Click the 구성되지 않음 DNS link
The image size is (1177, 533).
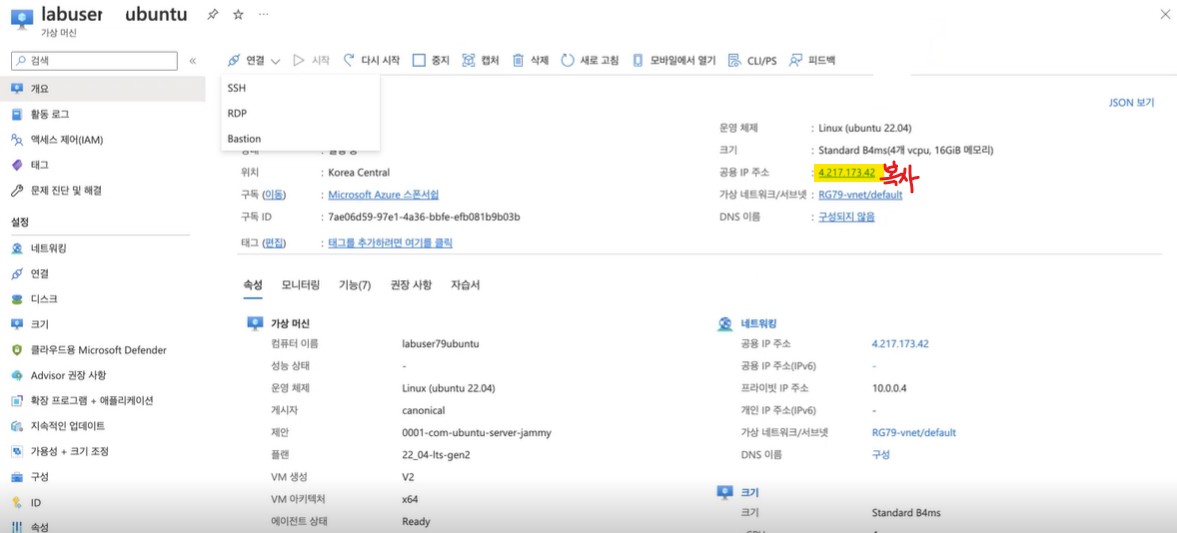tap(846, 217)
